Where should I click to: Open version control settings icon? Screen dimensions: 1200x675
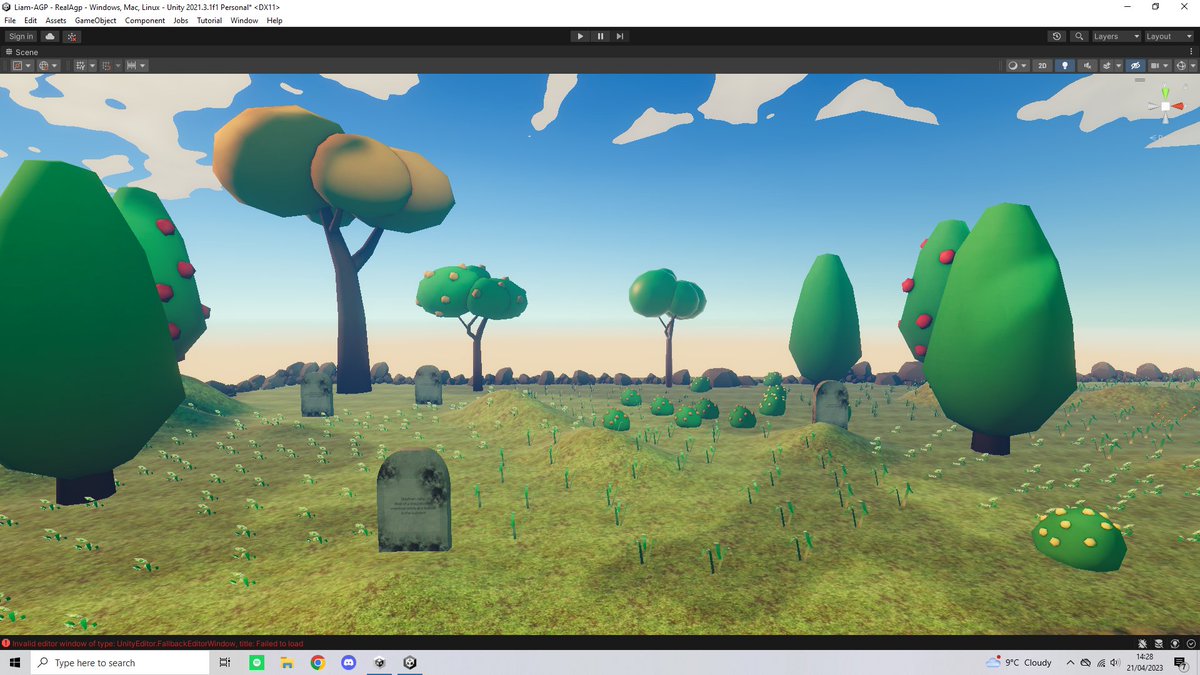point(72,36)
